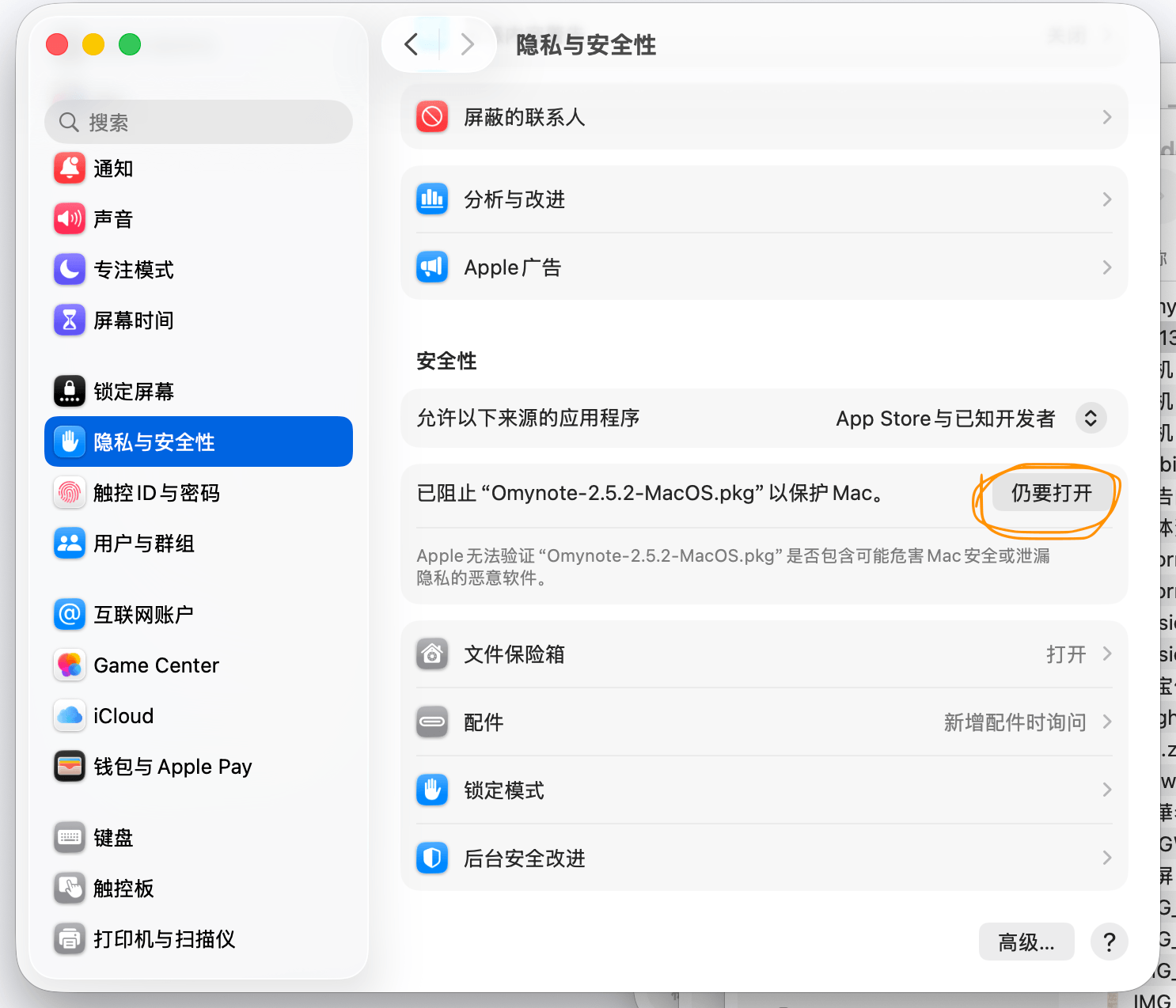Image resolution: width=1176 pixels, height=1008 pixels.
Task: Select iCloud in the sidebar
Action: 199,716
